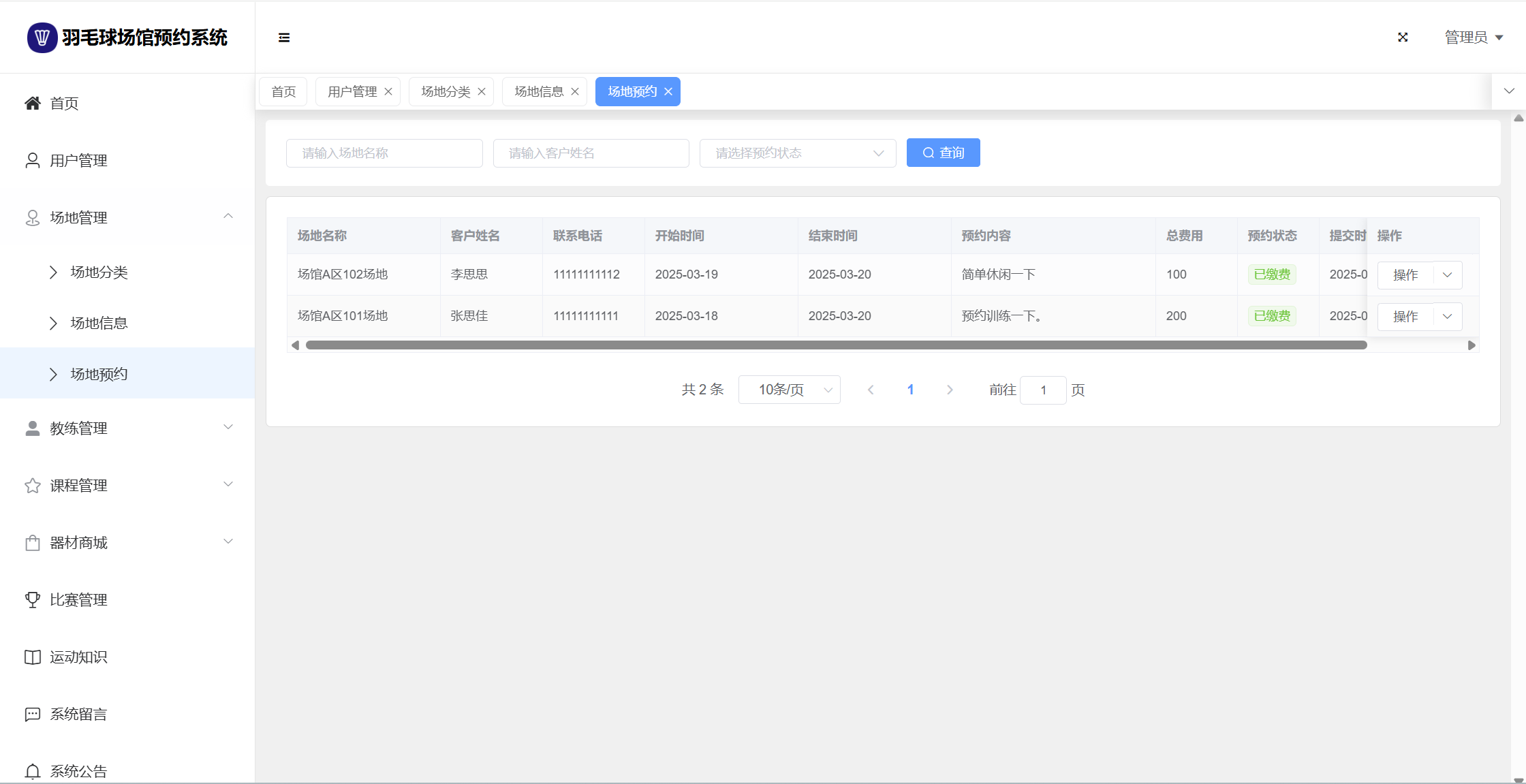Close the 场地信息 tab
The image size is (1526, 784).
tap(575, 92)
